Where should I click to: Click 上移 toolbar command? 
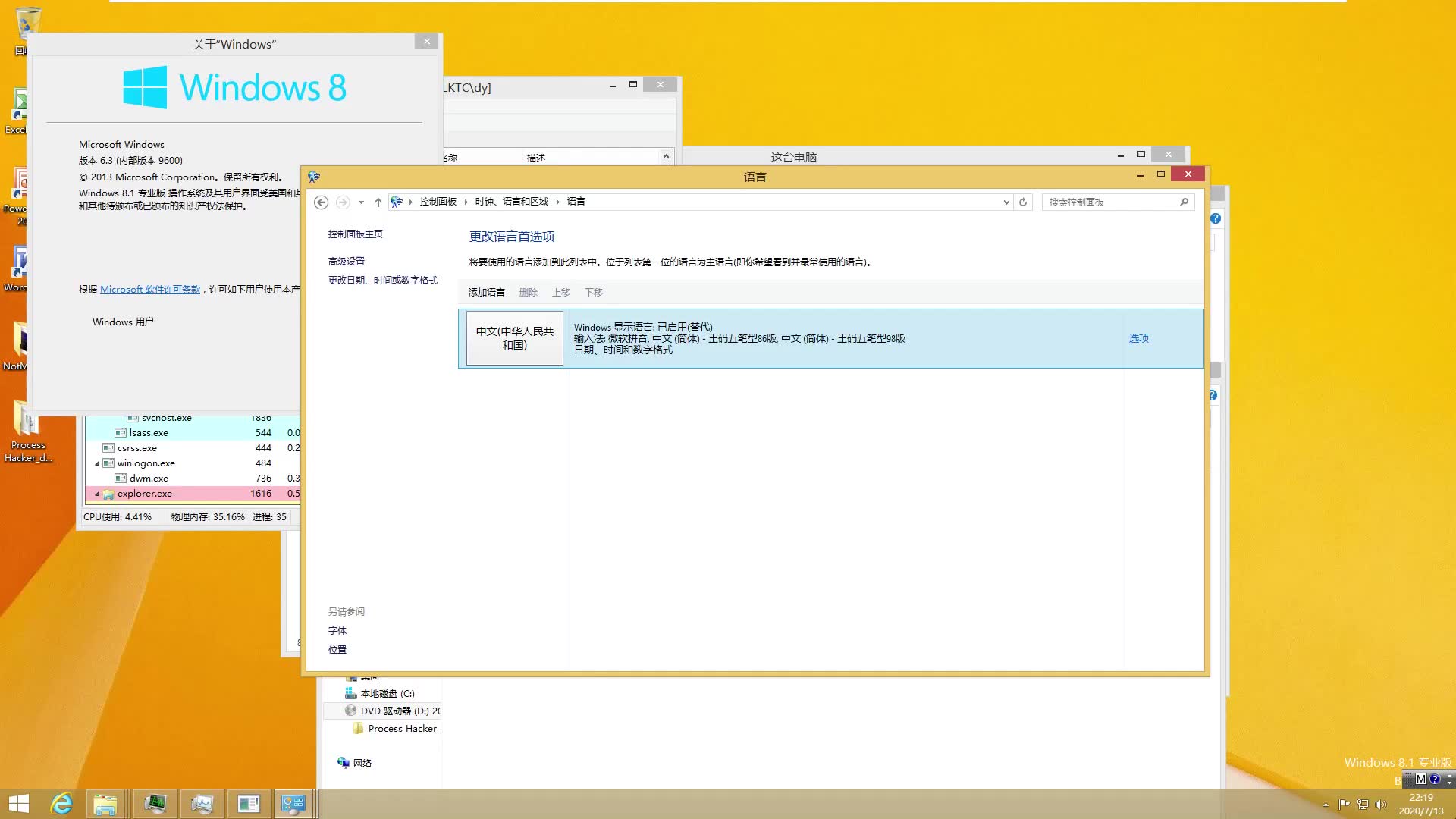tap(560, 292)
